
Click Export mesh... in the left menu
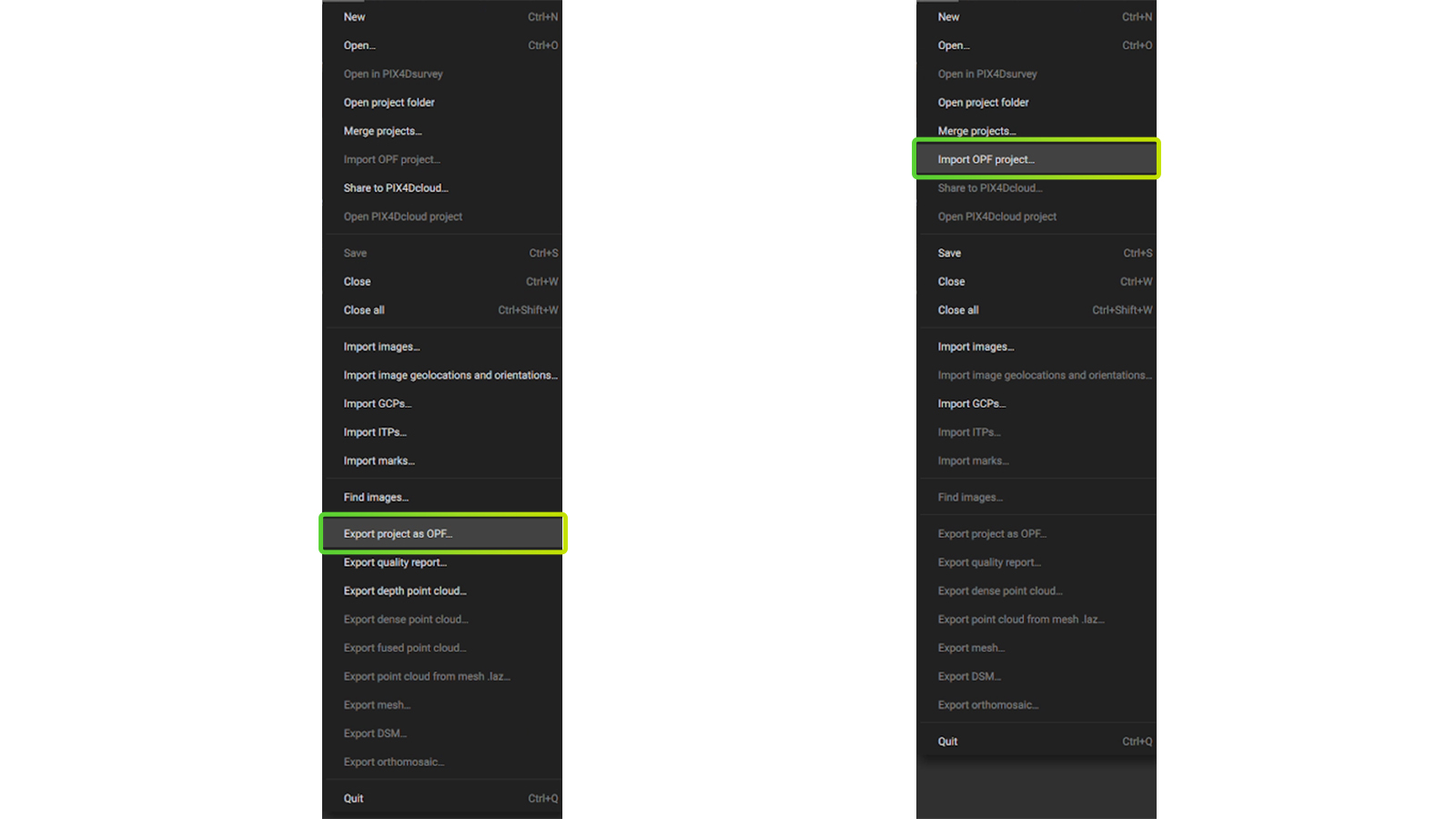click(x=442, y=705)
